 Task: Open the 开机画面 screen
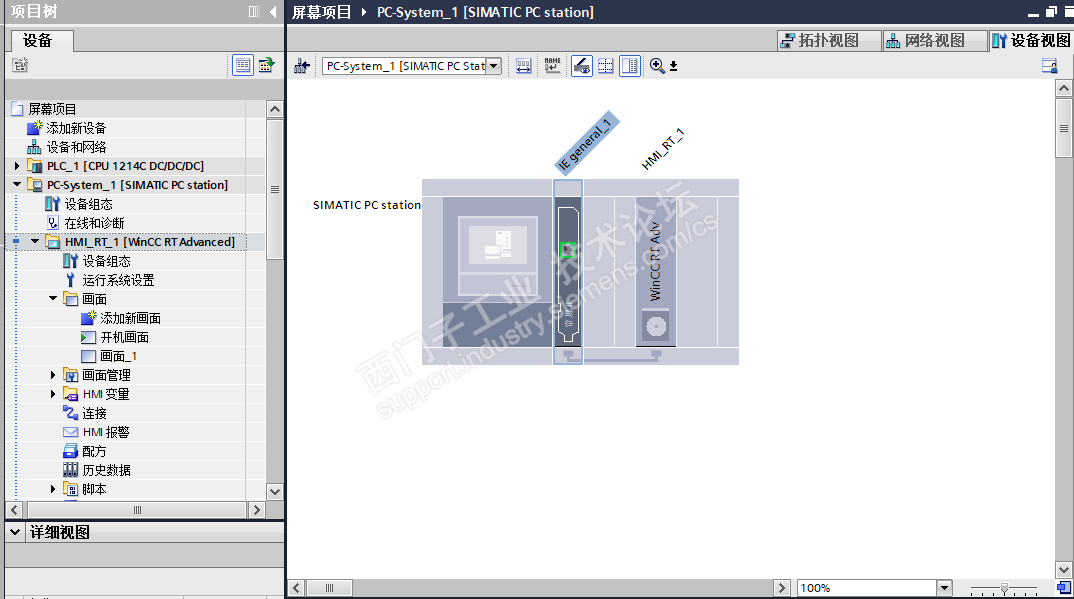click(125, 337)
